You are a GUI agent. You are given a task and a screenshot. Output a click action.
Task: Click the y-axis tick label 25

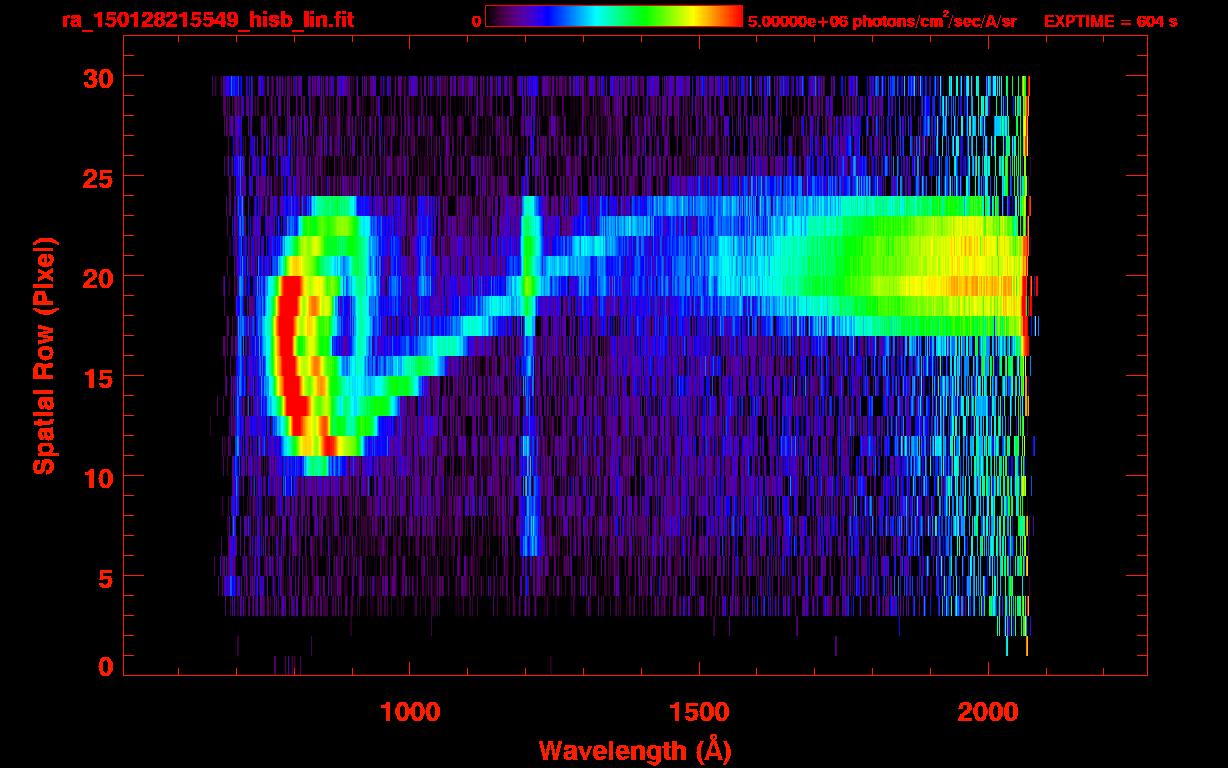pyautogui.click(x=98, y=177)
